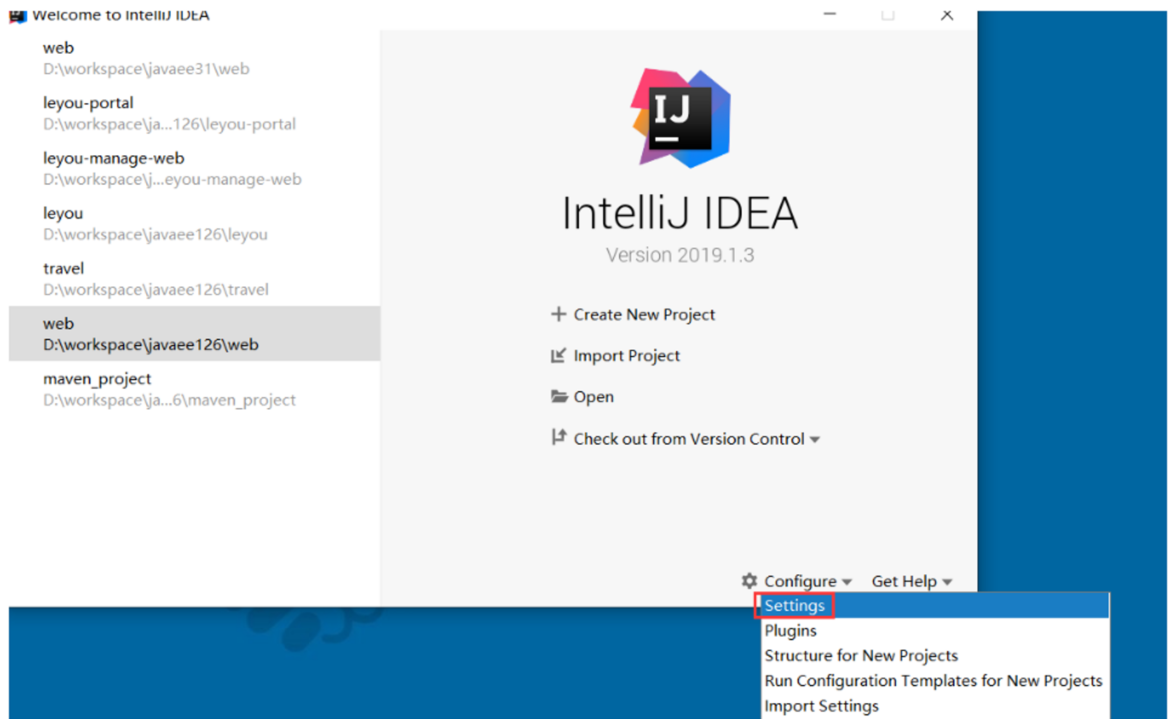The width and height of the screenshot is (1168, 719).
Task: Choose Import Settings menu entry
Action: [934, 706]
